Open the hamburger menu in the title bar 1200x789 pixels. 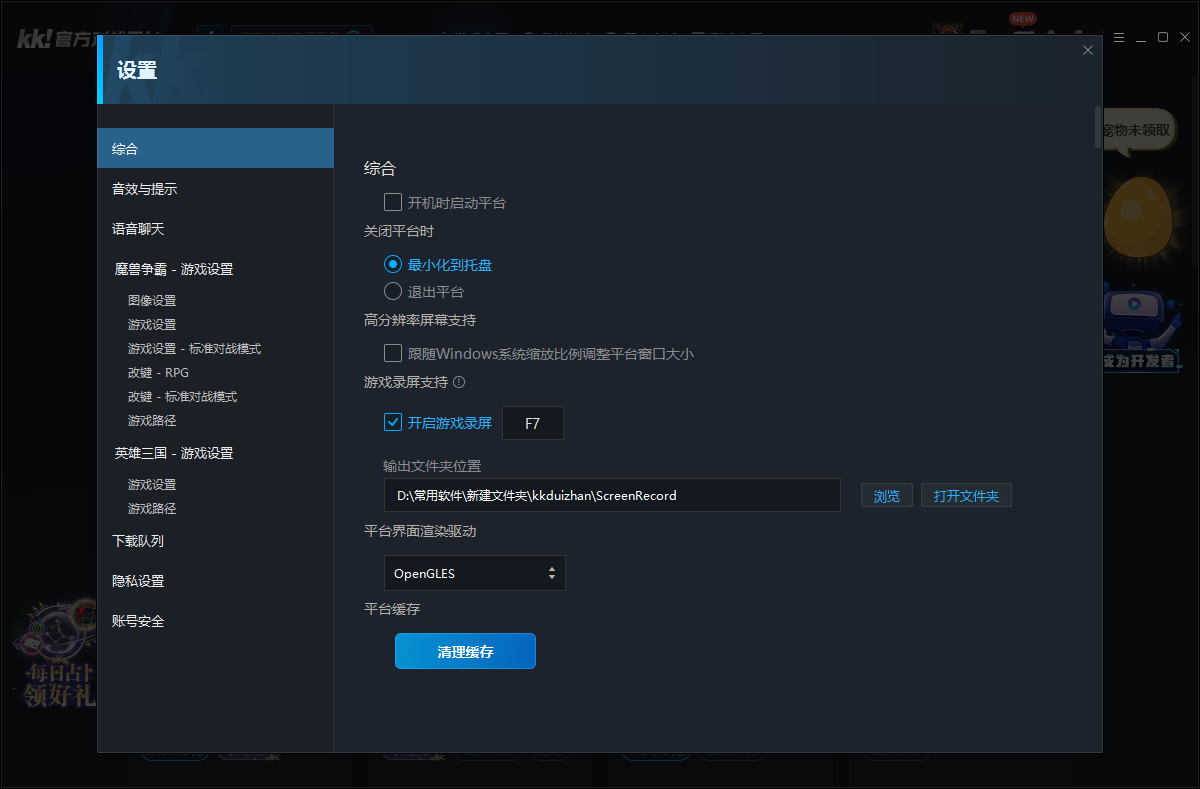coord(1118,37)
